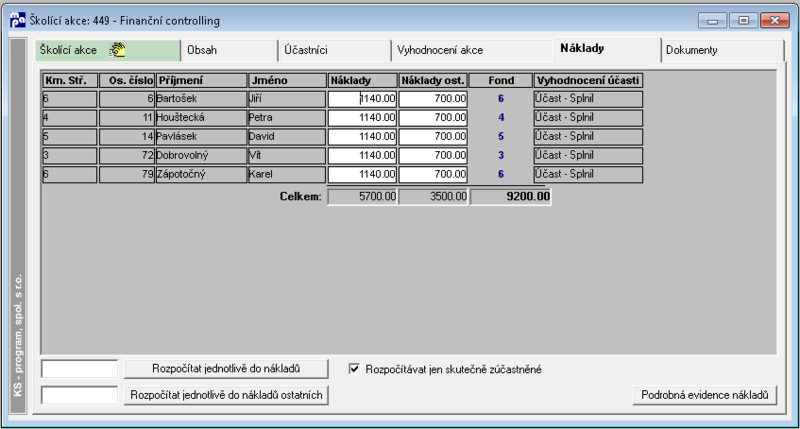
Task: Click Náklady field for Bartošek
Action: tap(362, 99)
